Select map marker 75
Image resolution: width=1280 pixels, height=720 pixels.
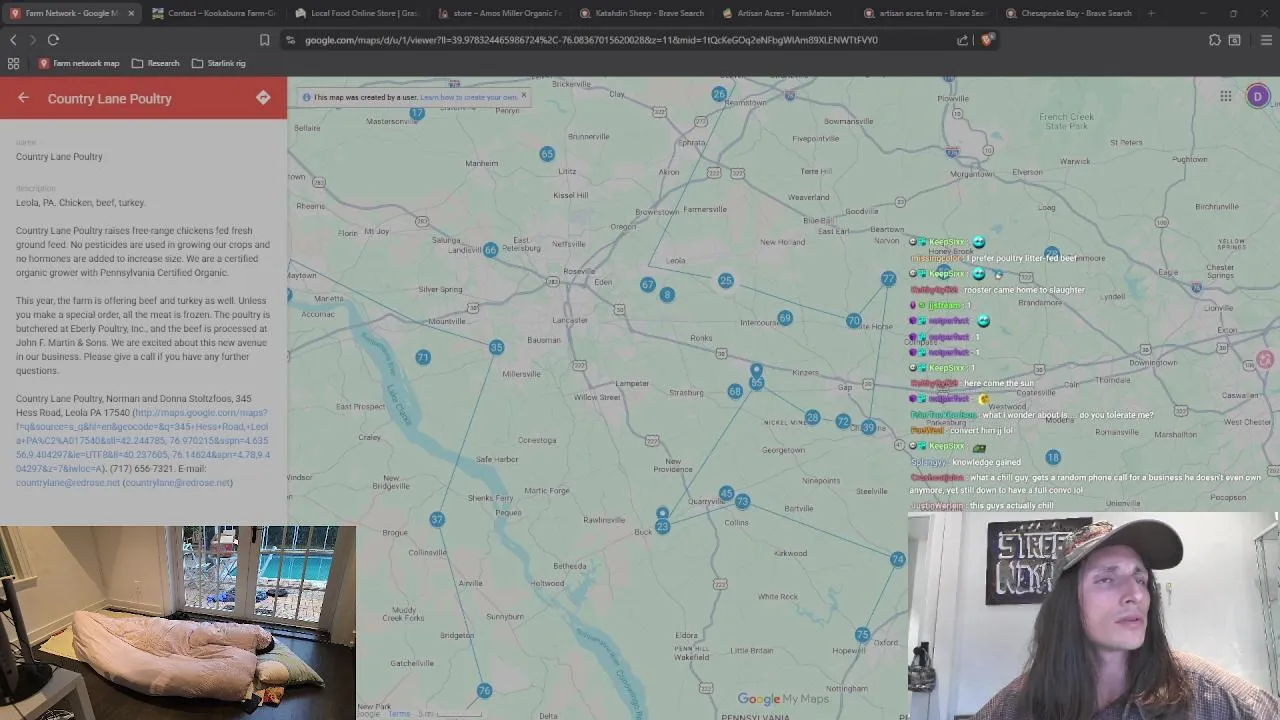coord(862,635)
